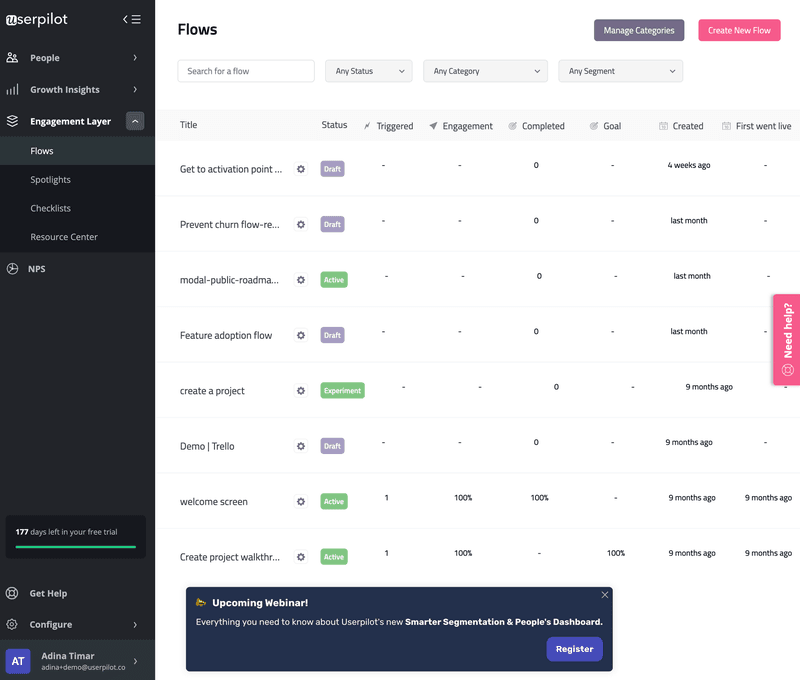Click the 'Search for a flow' field

pos(246,71)
